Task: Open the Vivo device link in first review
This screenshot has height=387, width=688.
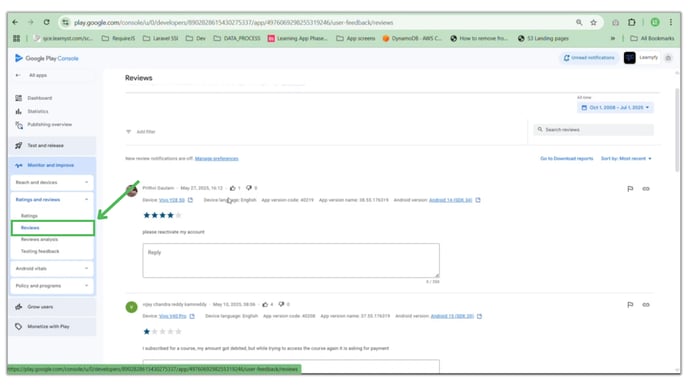Action: coord(172,201)
